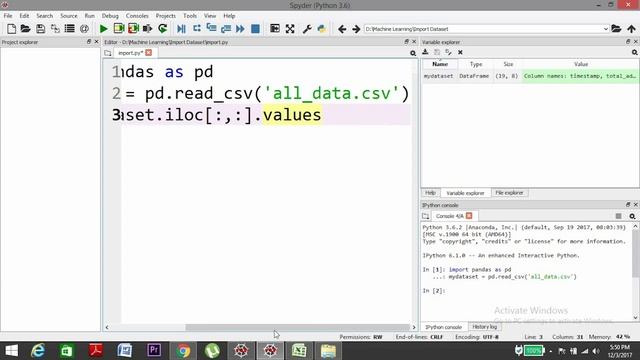Browse for a working directory

(x=616, y=29)
